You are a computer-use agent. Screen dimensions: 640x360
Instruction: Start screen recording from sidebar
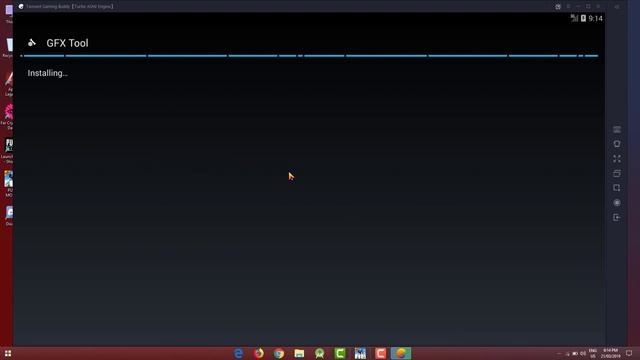click(x=617, y=203)
